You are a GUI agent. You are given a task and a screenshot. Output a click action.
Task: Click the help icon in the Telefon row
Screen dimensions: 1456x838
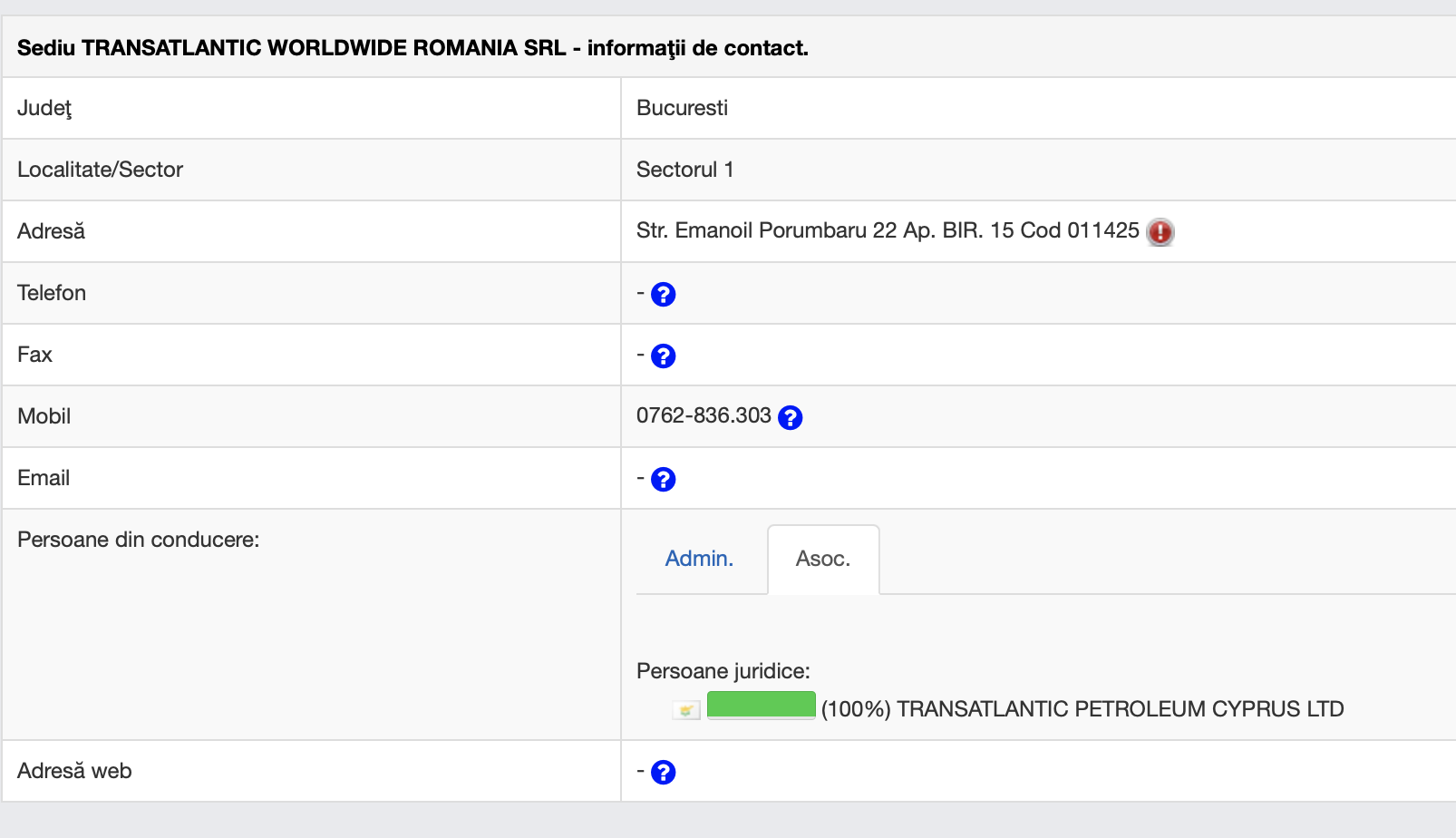tap(663, 295)
